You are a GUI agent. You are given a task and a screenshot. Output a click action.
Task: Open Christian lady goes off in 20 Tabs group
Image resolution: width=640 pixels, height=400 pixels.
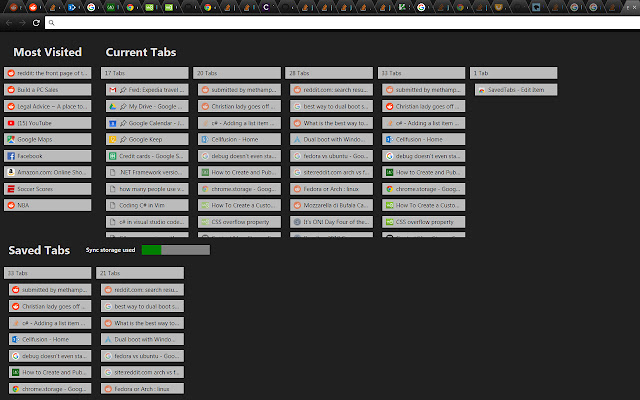point(240,106)
